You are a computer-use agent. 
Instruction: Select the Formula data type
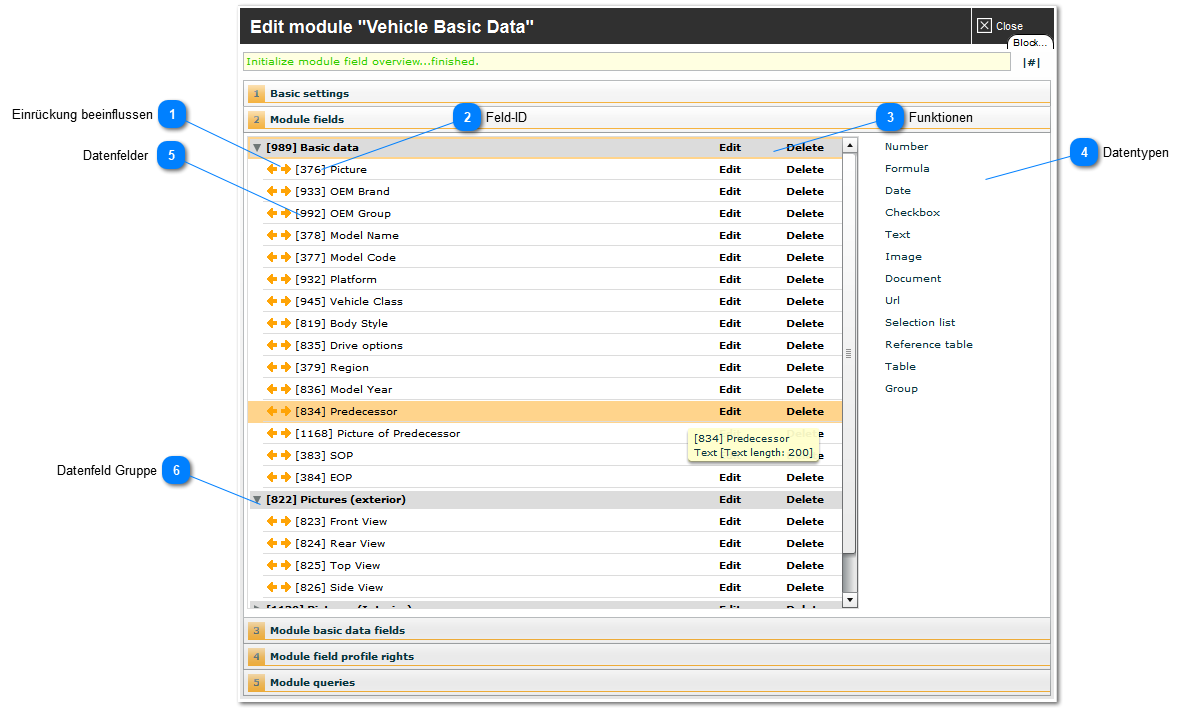[907, 168]
